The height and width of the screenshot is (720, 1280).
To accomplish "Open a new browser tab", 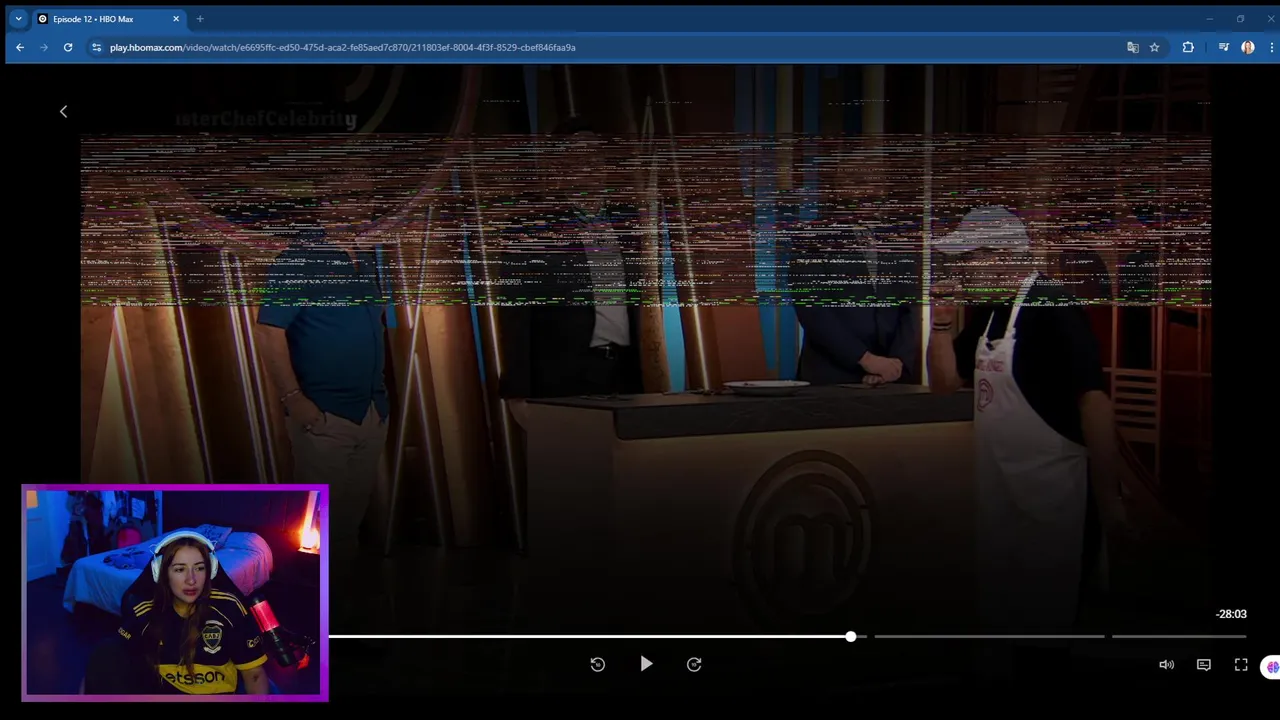I will (x=200, y=19).
